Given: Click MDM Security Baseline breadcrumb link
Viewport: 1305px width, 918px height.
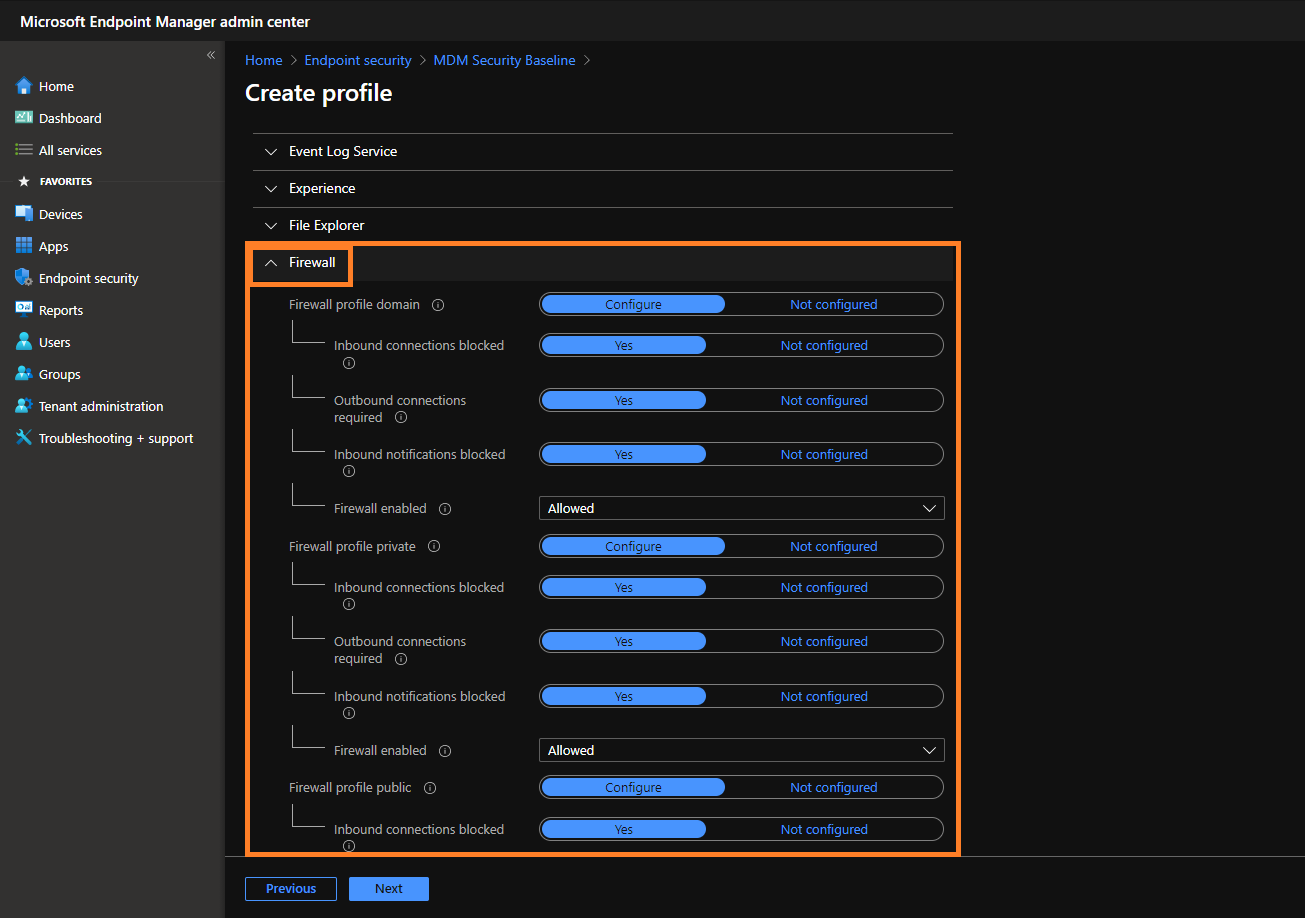Looking at the screenshot, I should tap(504, 60).
